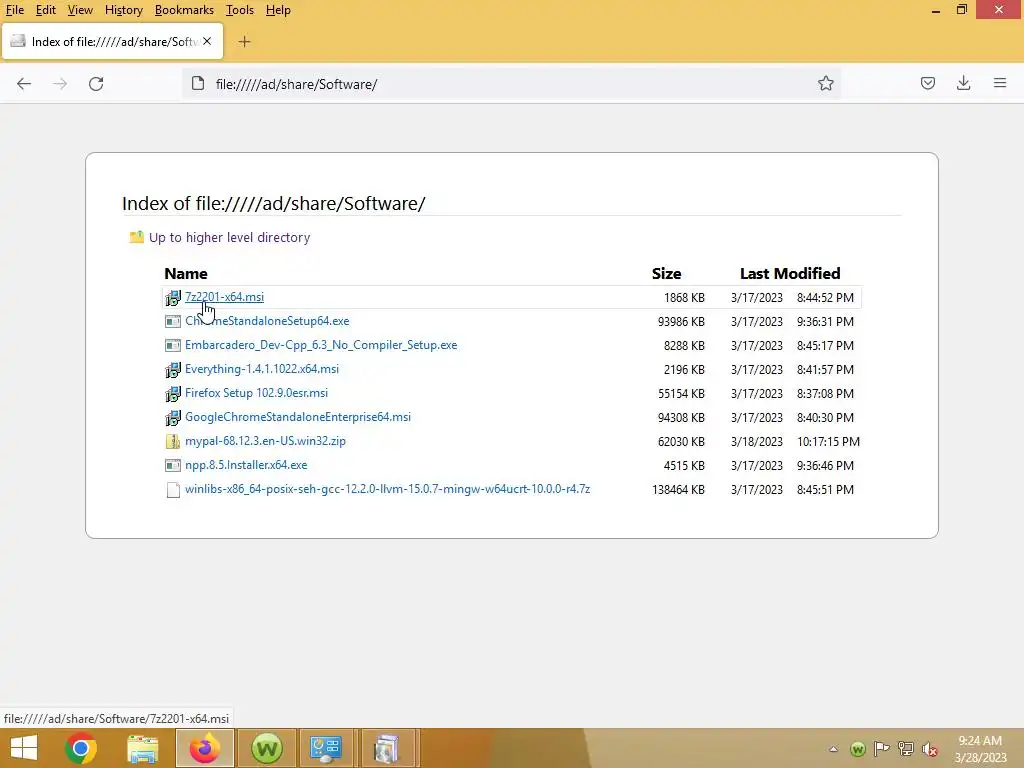The image size is (1024, 768).
Task: Open the GoogleChromeStandaloneEnterprise64.msi link
Action: pyautogui.click(x=298, y=417)
